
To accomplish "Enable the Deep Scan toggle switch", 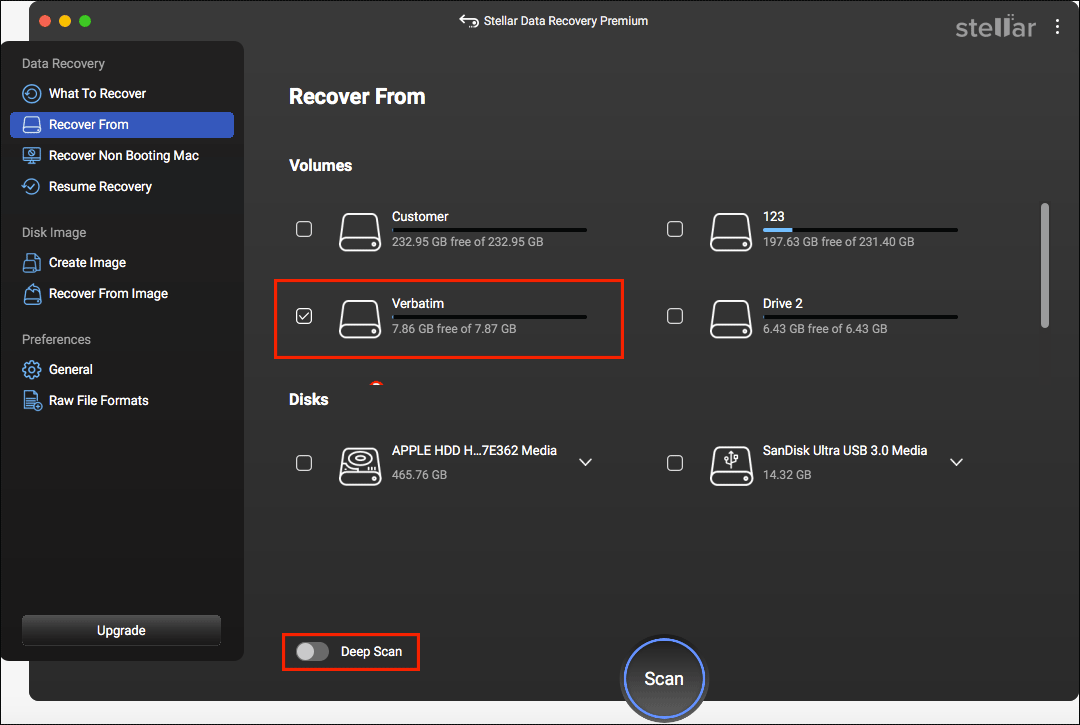I will click(312, 651).
